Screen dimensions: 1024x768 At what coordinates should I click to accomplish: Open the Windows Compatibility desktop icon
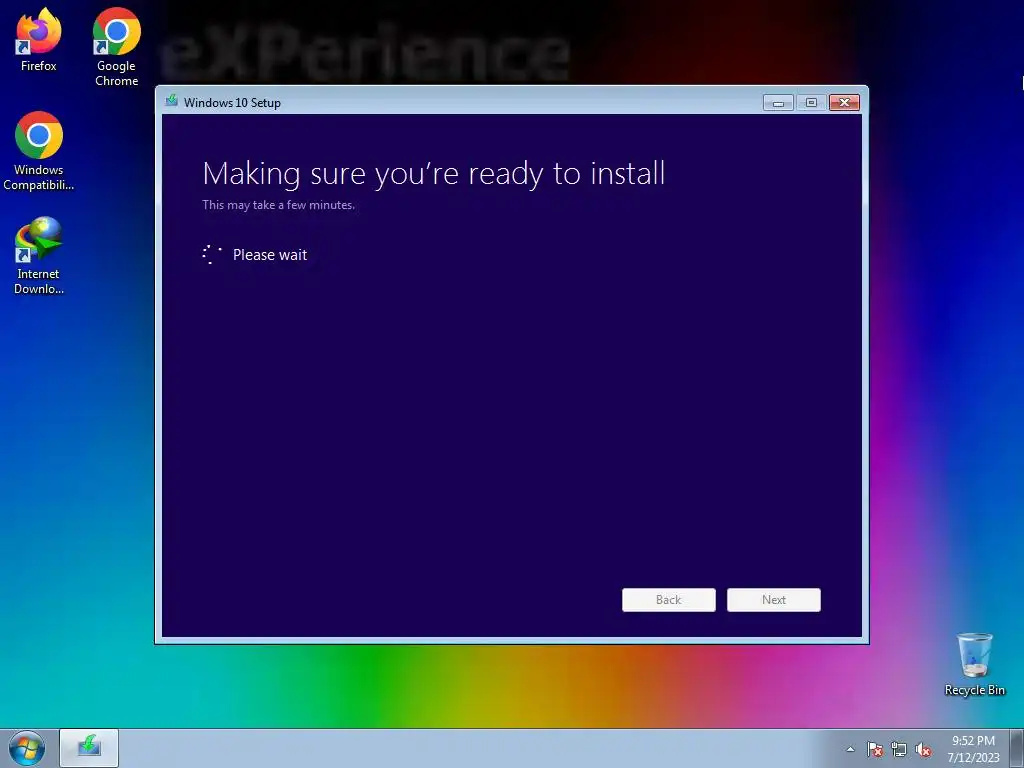coord(39,152)
